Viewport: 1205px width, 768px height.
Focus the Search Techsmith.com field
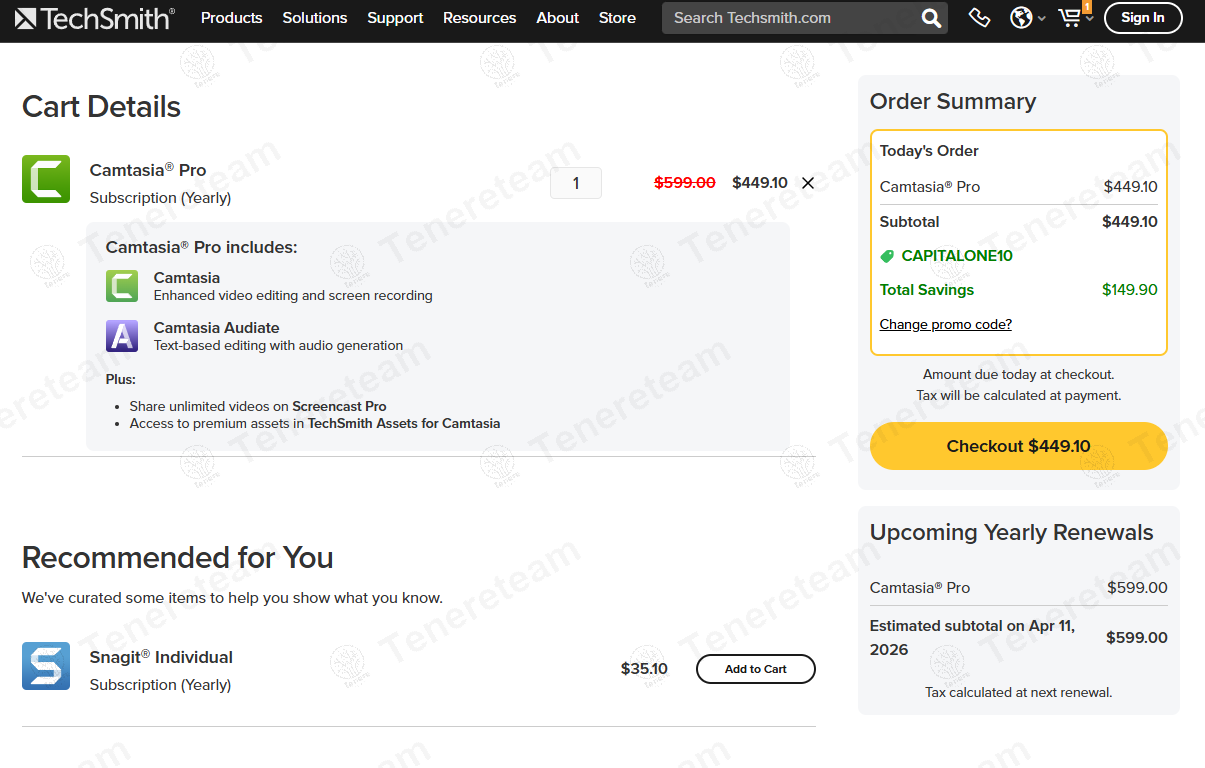click(x=790, y=18)
